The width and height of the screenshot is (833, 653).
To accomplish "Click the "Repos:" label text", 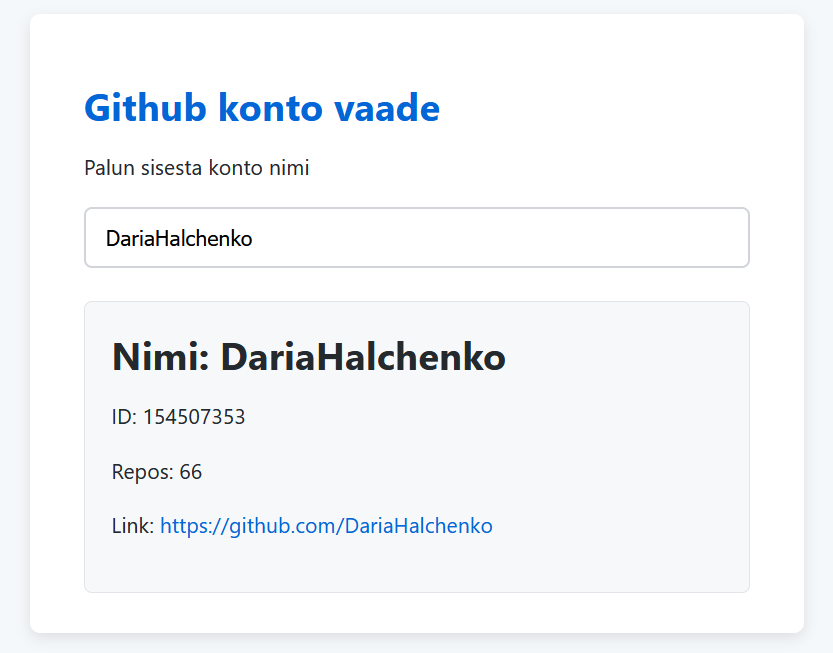I will tap(142, 472).
